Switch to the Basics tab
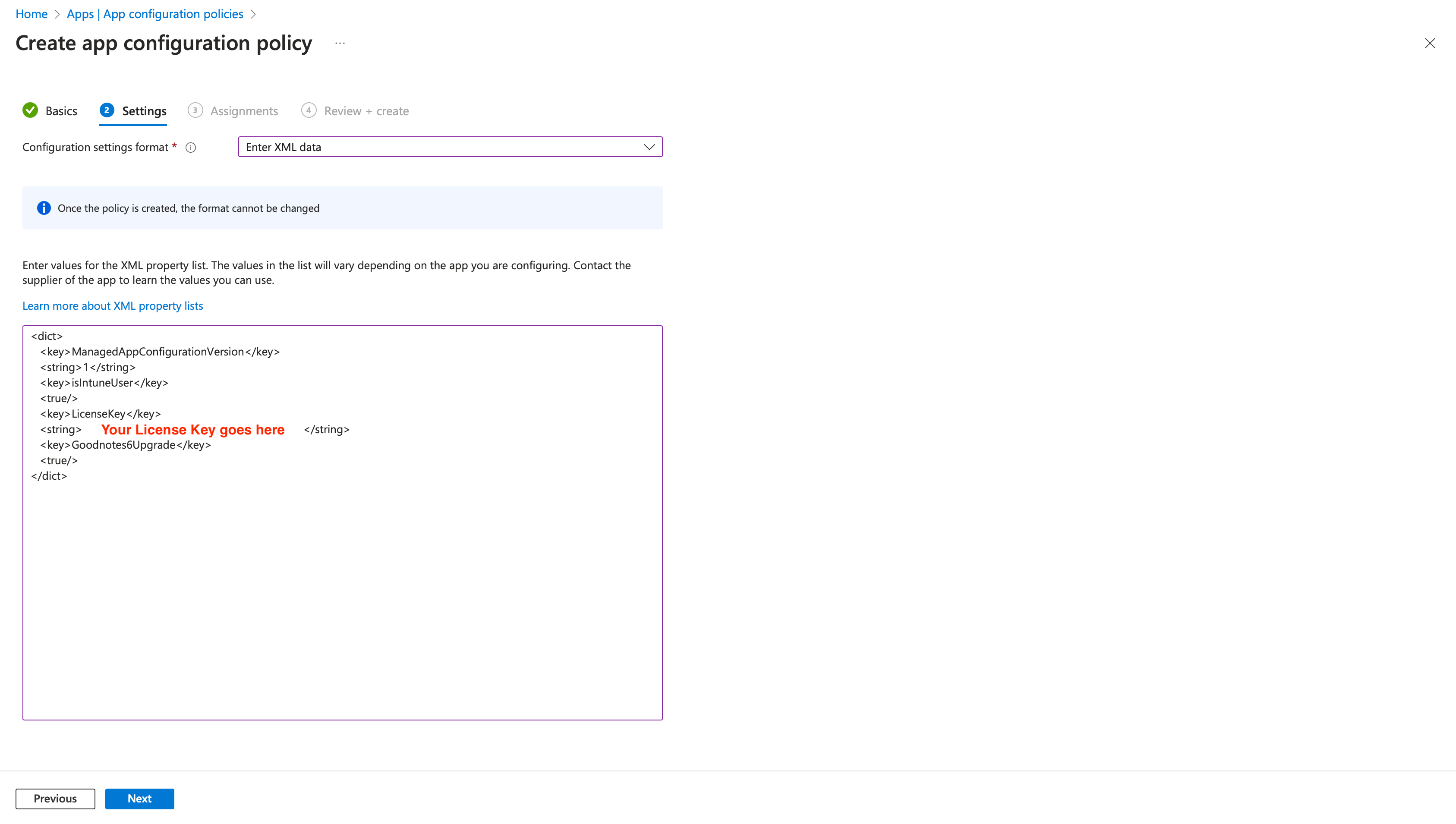The image size is (1456, 824). (61, 111)
